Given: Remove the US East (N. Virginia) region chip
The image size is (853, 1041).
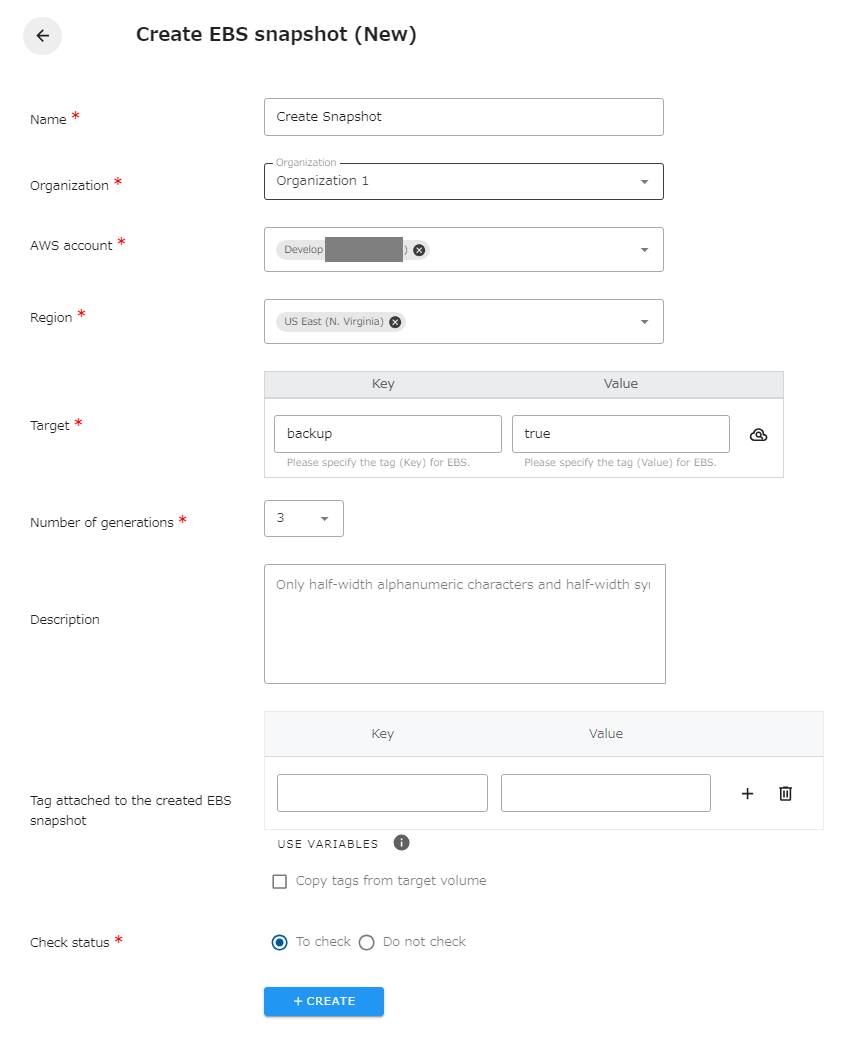Looking at the screenshot, I should [395, 321].
